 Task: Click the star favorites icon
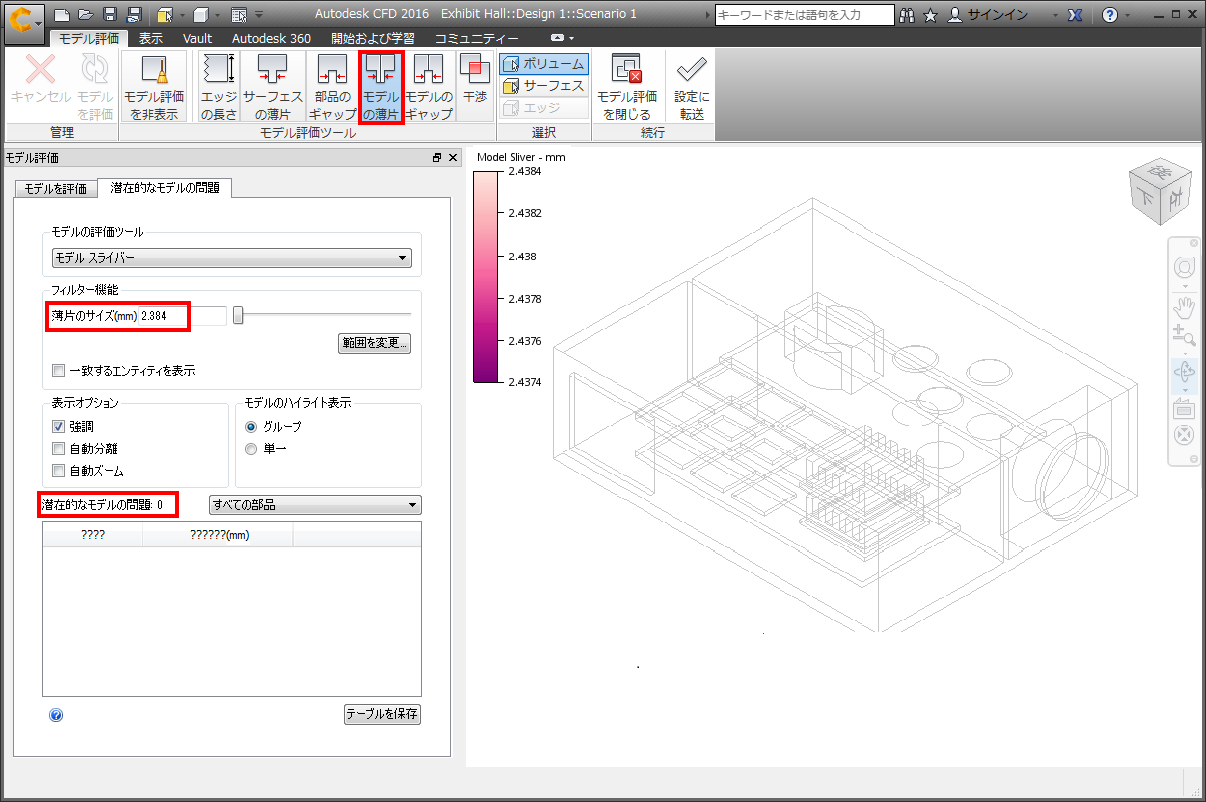click(930, 15)
